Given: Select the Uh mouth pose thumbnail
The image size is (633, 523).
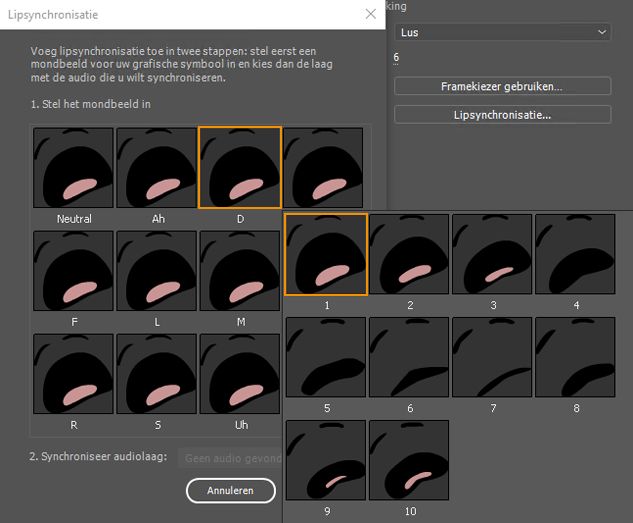Looking at the screenshot, I should (240, 374).
